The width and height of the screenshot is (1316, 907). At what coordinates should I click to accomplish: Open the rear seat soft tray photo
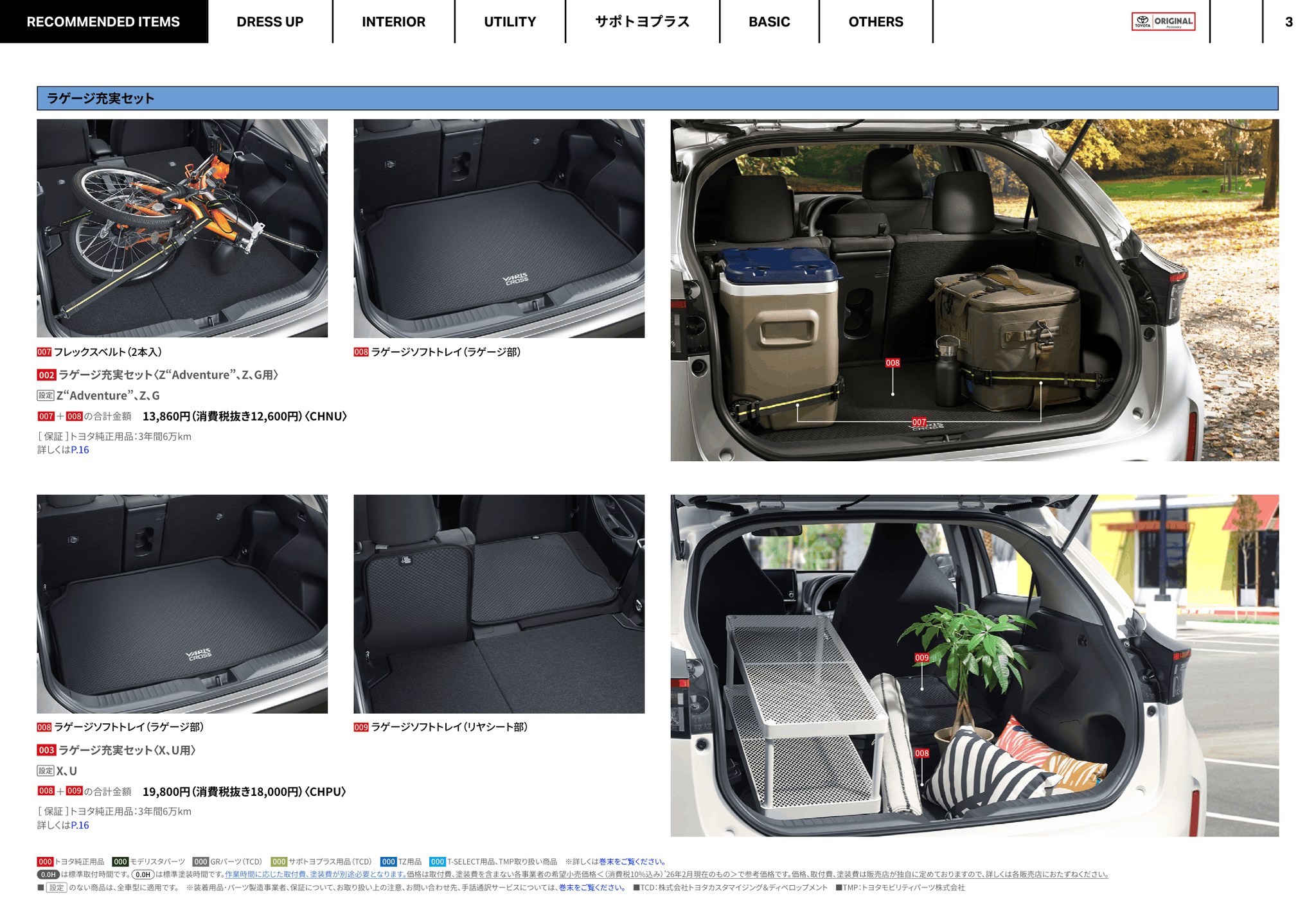tap(499, 604)
